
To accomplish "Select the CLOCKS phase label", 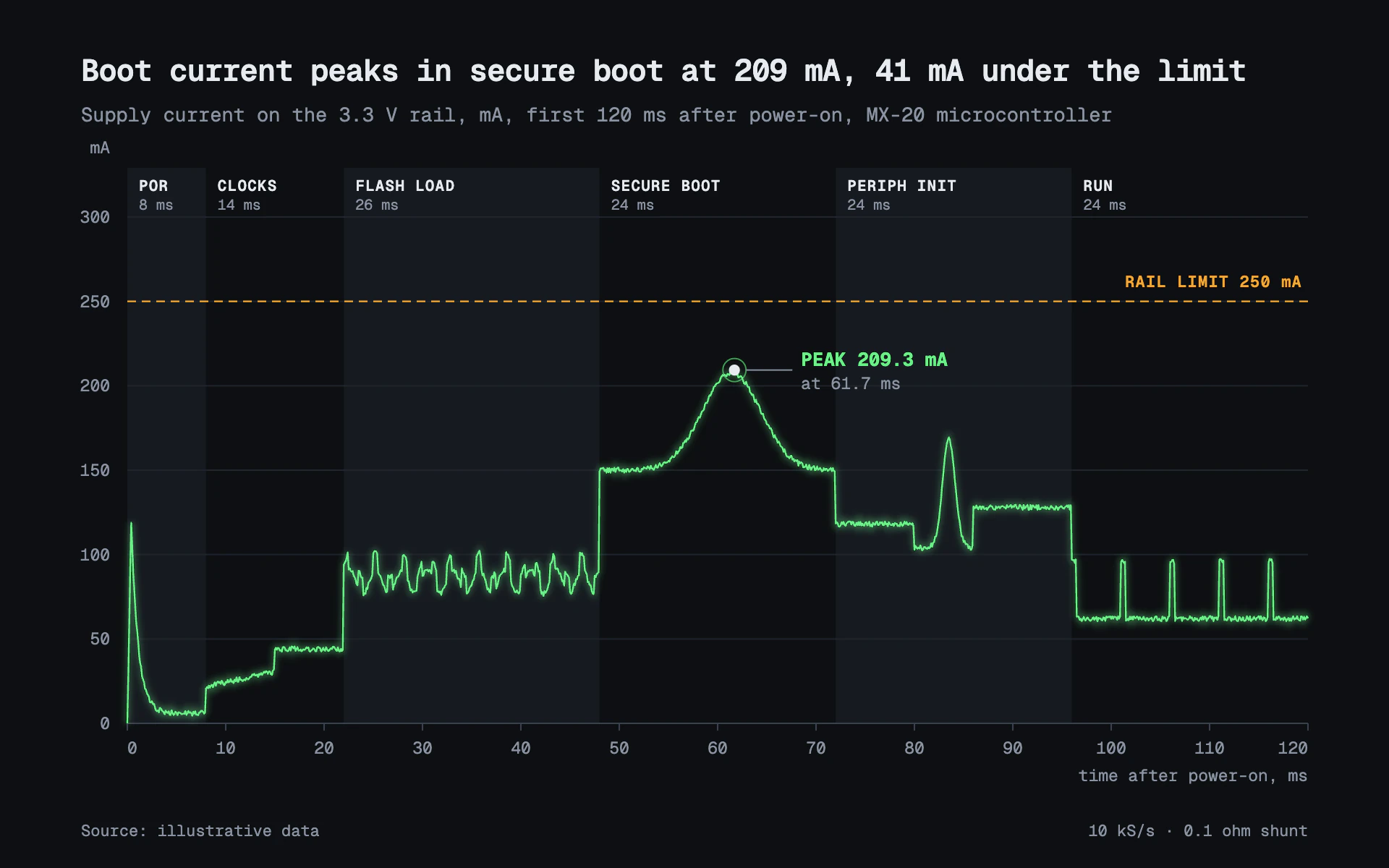I will pyautogui.click(x=247, y=186).
